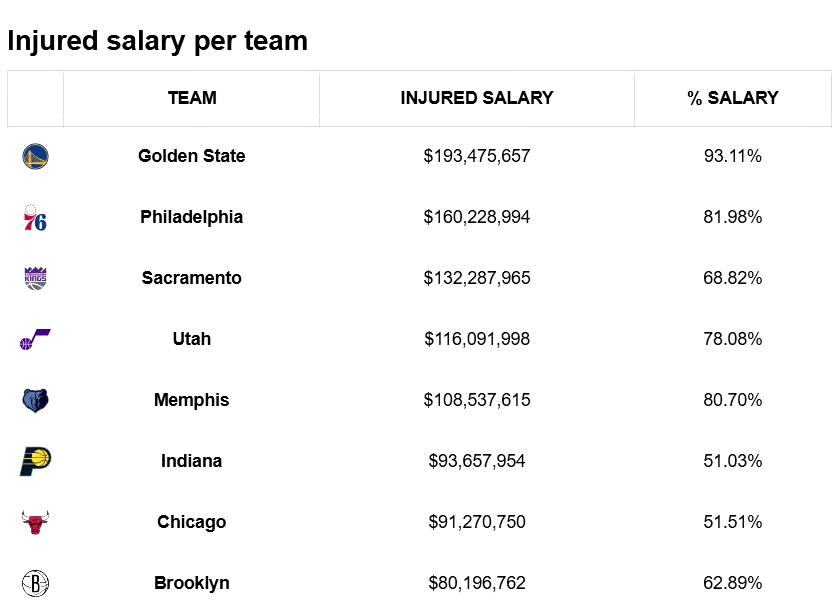832x612 pixels.
Task: Click the Utah Jazz logo
Action: [x=35, y=340]
